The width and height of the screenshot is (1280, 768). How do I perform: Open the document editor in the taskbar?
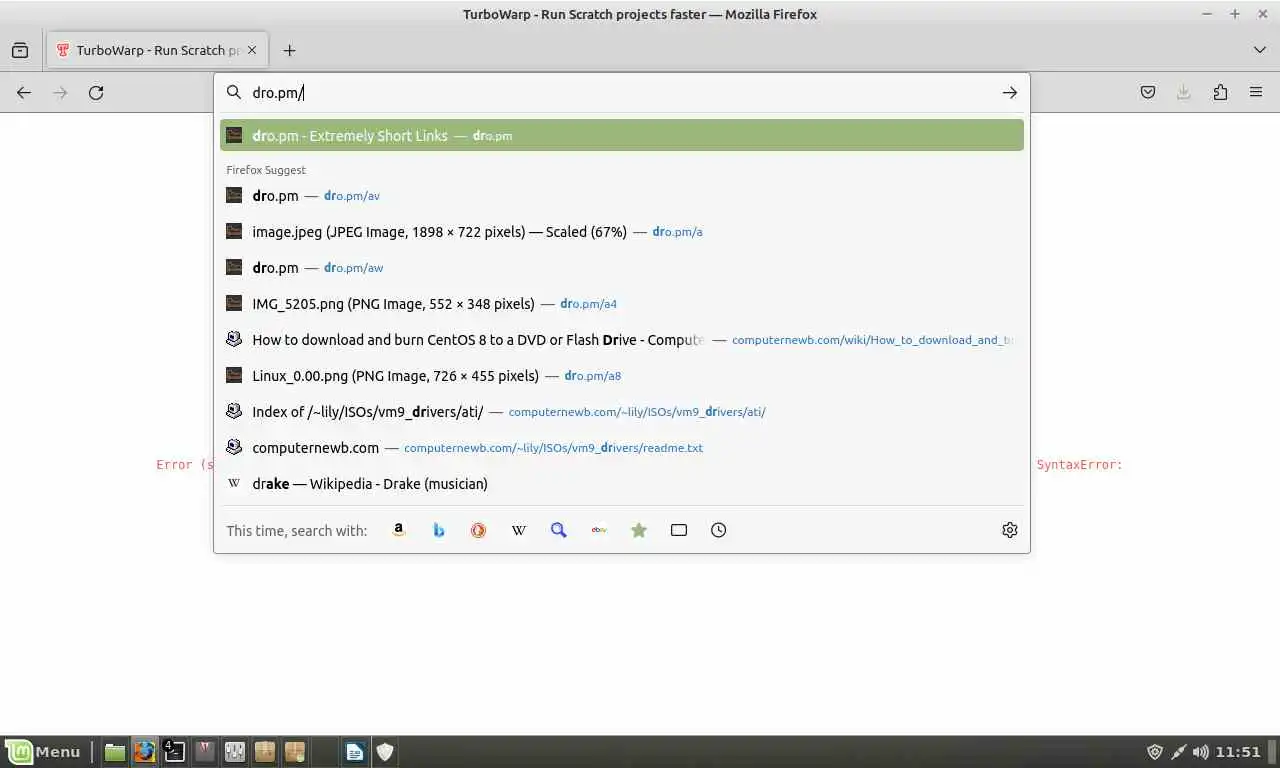[355, 752]
